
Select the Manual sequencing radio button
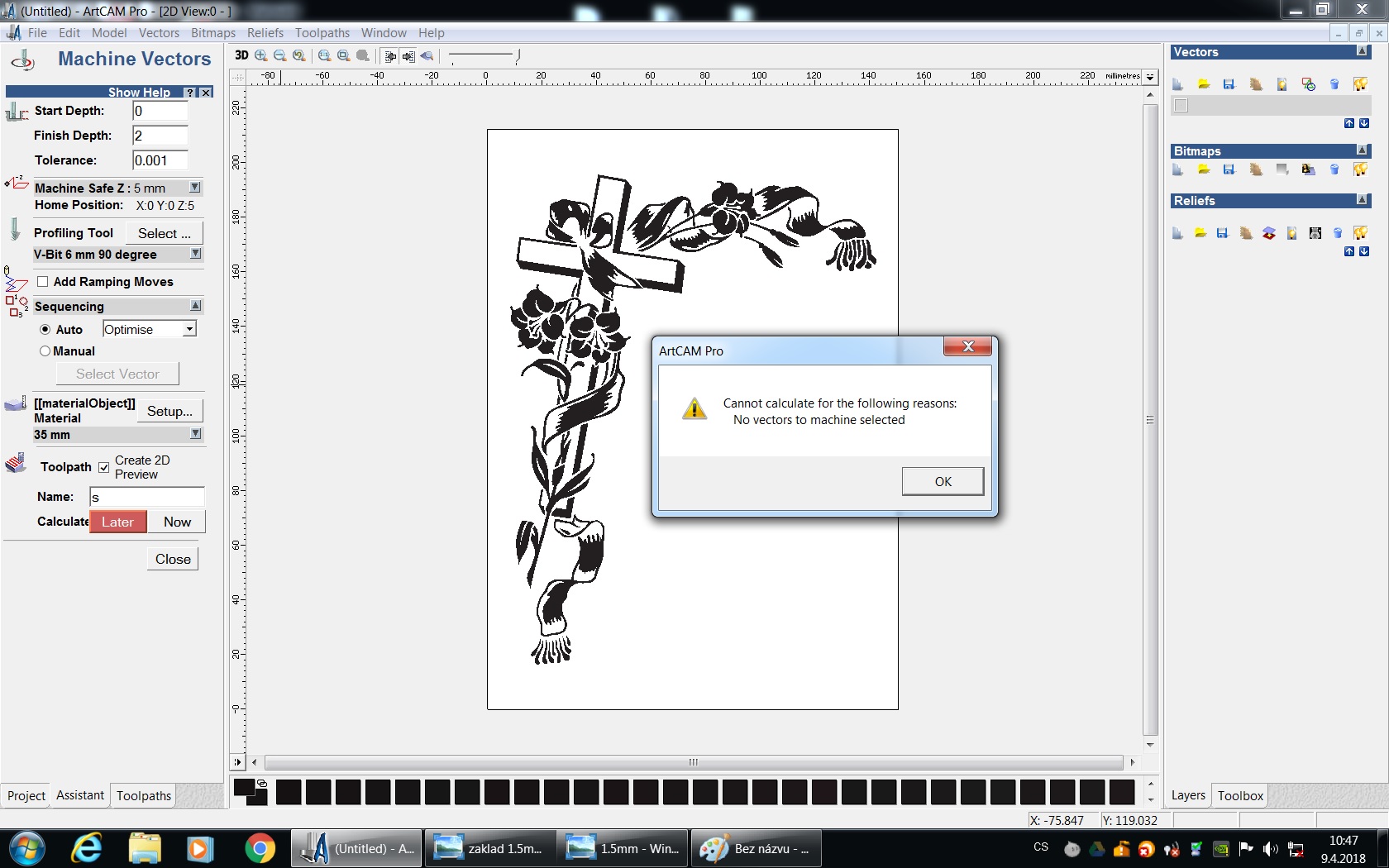tap(45, 351)
